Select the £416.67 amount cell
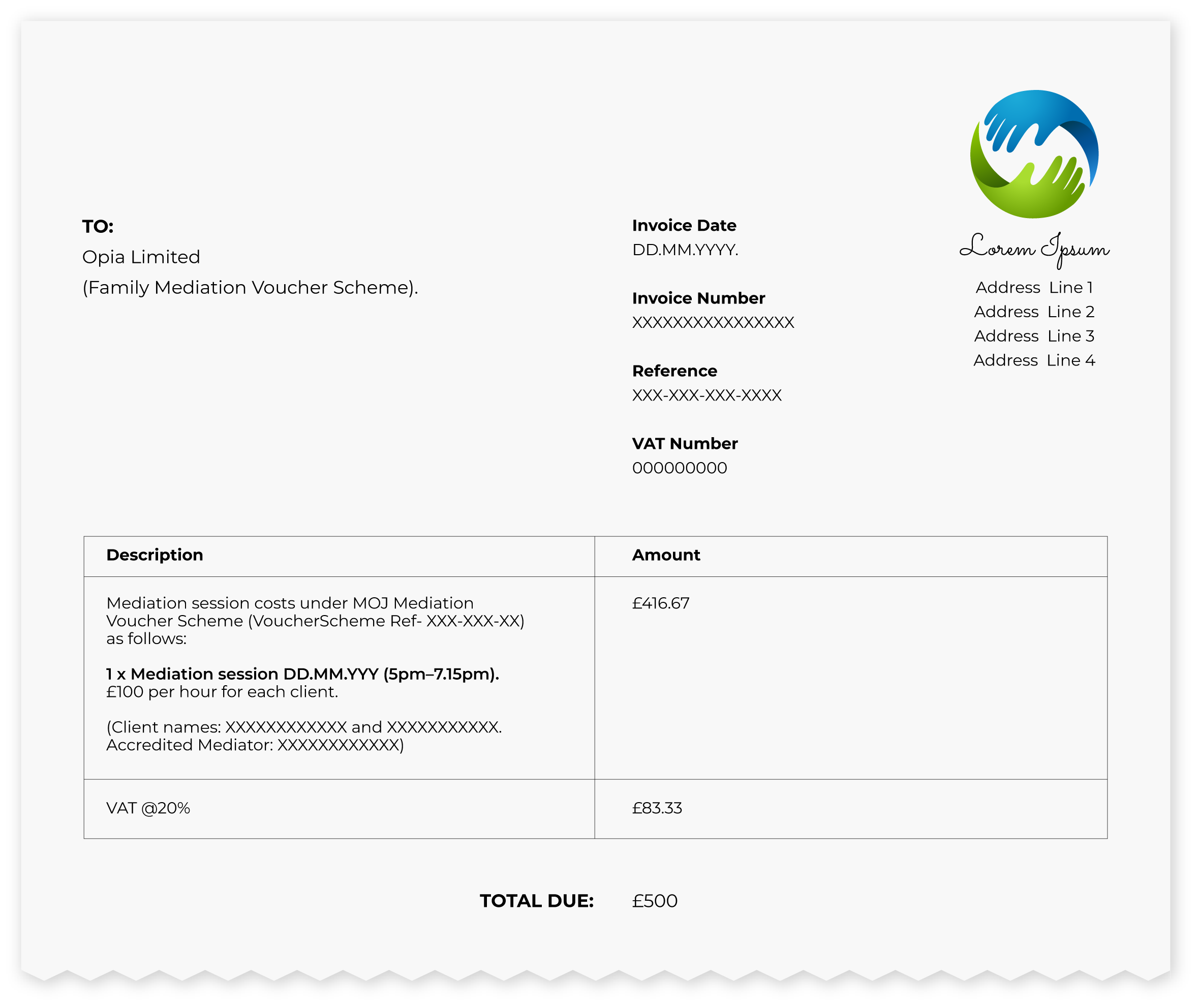1197x1008 pixels. pyautogui.click(x=660, y=603)
